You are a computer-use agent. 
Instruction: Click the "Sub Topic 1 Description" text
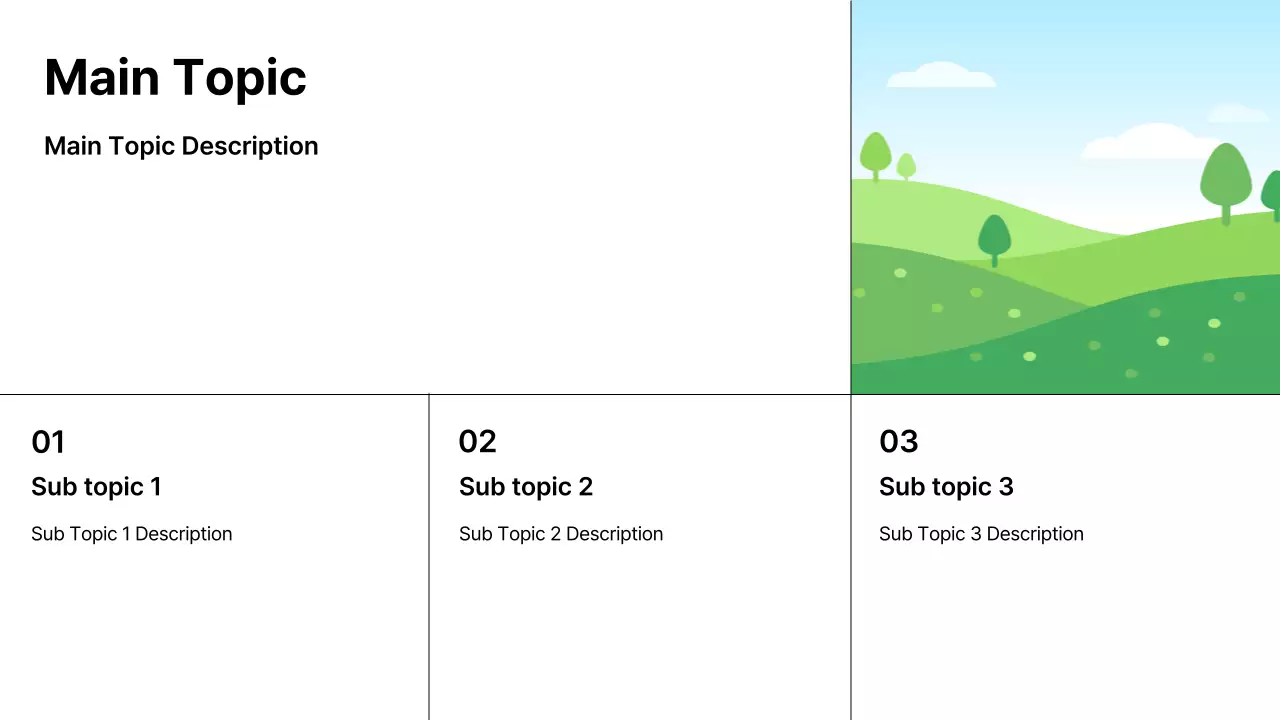[131, 534]
